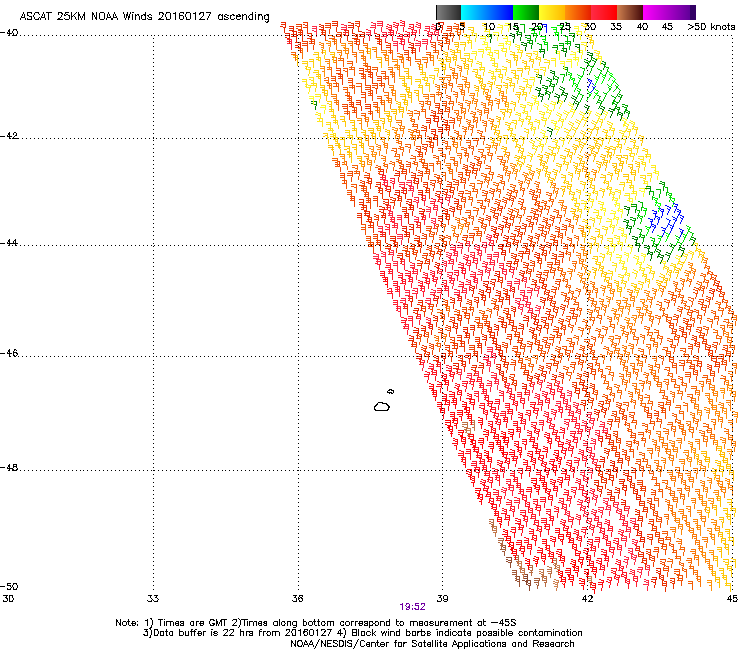Click the plot title 'ASCAT 25KM NOAA Winds 20160127 ascending'
This screenshot has height=650, width=740.
point(144,17)
